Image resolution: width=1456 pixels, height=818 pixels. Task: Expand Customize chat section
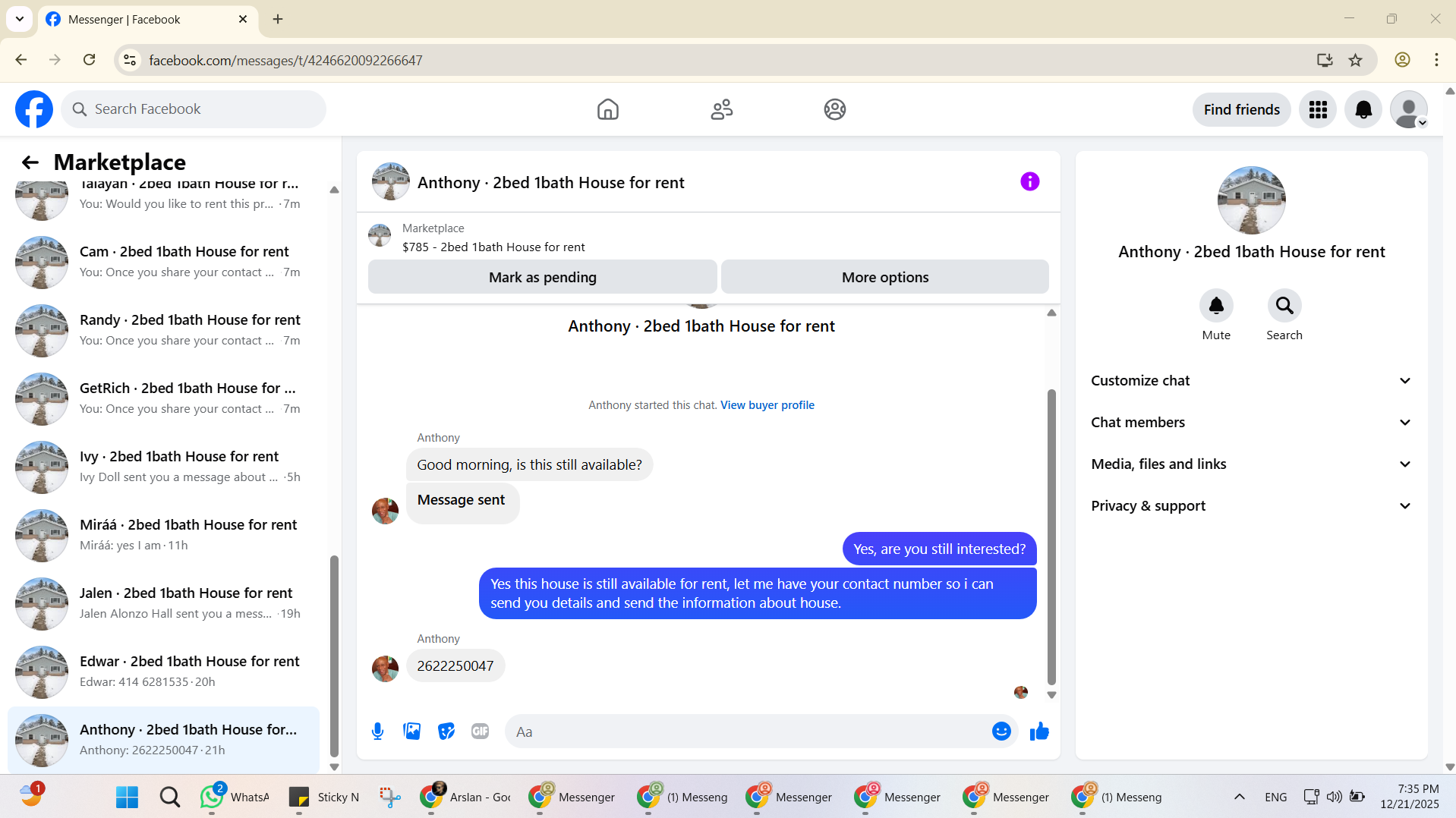pos(1251,381)
